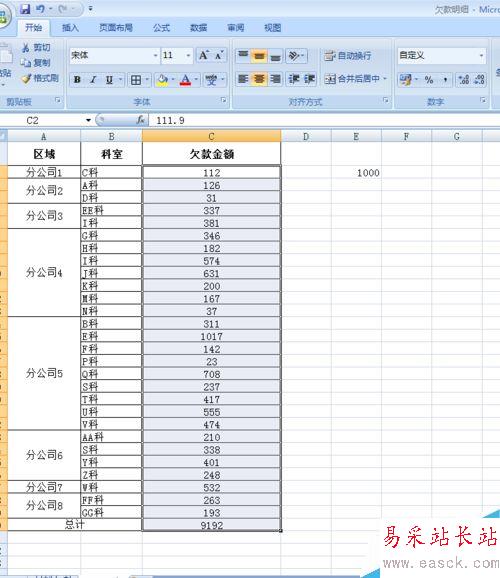This screenshot has width=500, height=578.
Task: Click the Borders icon
Action: pyautogui.click(x=136, y=80)
